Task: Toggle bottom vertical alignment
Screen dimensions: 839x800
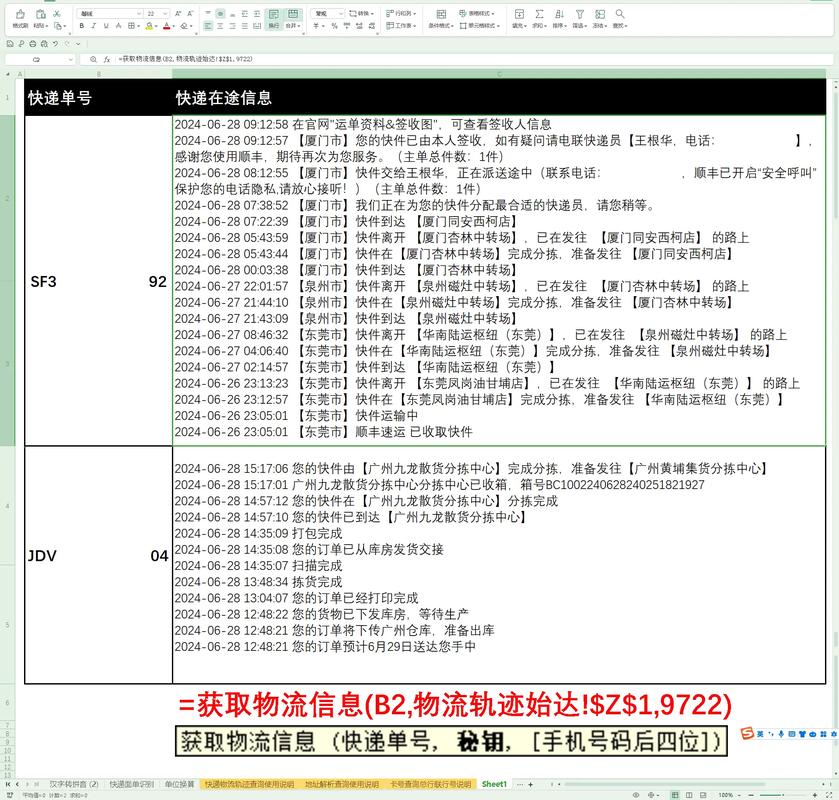Action: click(x=232, y=13)
